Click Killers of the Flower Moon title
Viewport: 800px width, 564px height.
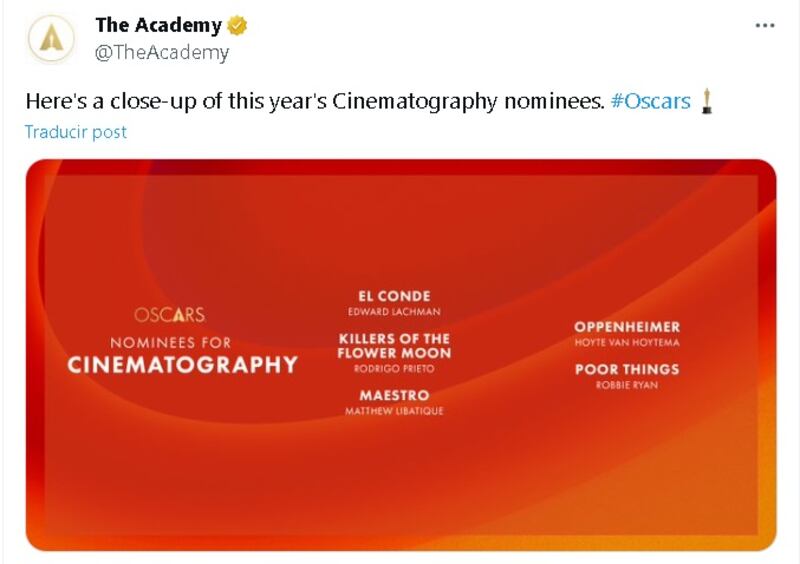point(394,346)
